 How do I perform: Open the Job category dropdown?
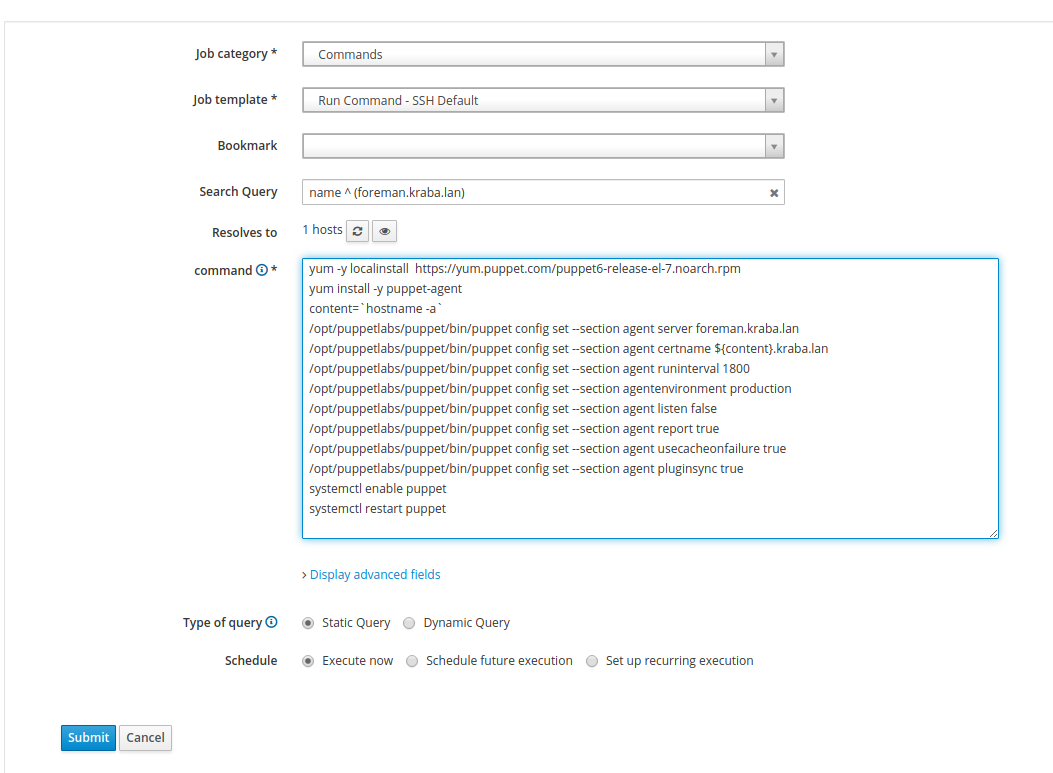tap(543, 54)
